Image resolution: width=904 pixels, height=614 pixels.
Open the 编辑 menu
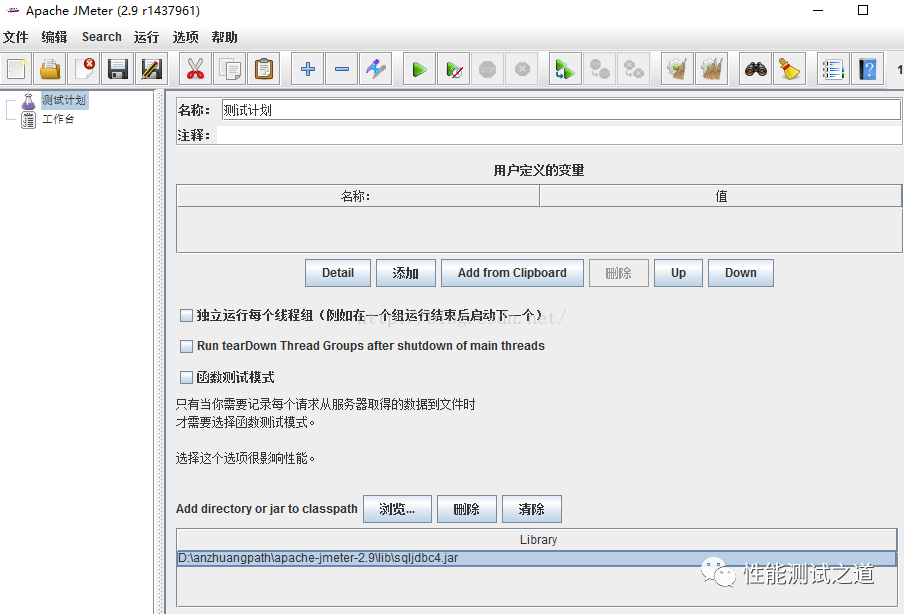(x=54, y=37)
